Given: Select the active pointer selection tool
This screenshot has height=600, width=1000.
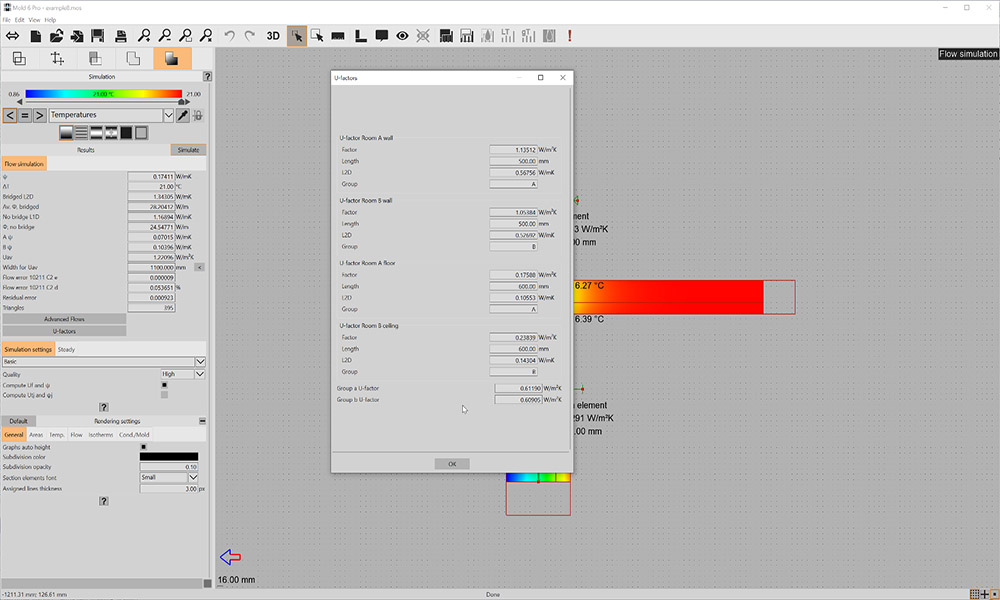Looking at the screenshot, I should [x=297, y=36].
